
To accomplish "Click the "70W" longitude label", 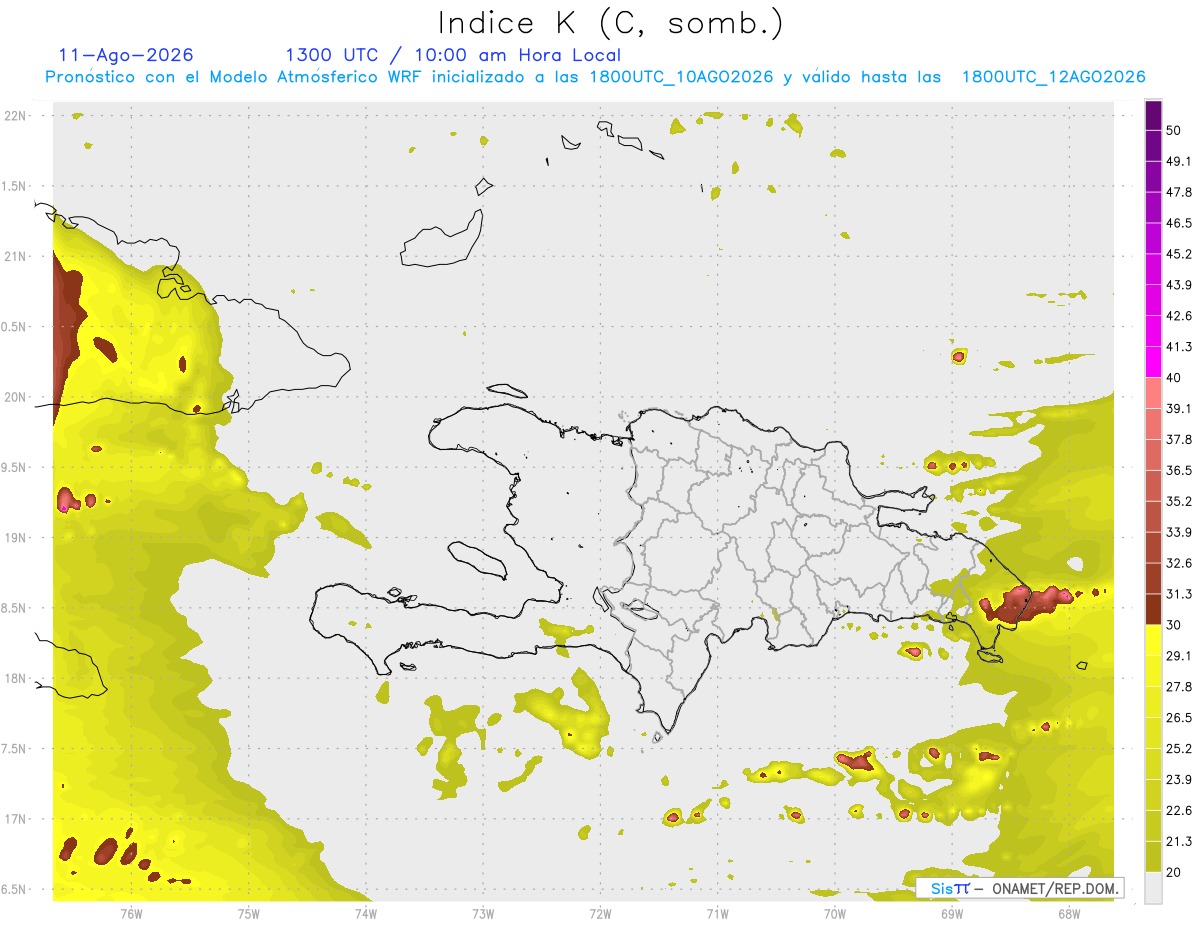I will (834, 913).
